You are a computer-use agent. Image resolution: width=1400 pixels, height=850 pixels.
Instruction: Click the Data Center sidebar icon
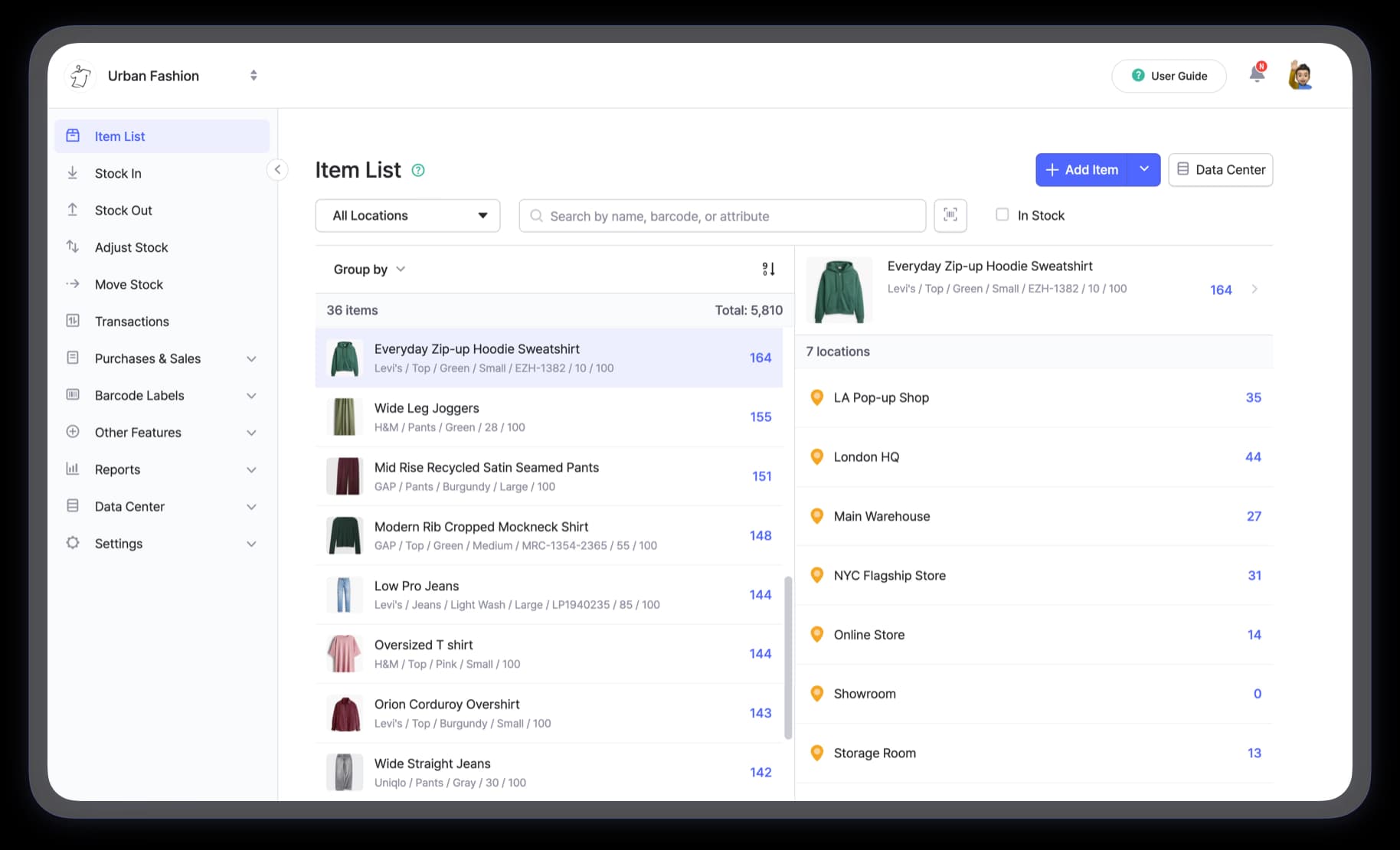[x=73, y=506]
